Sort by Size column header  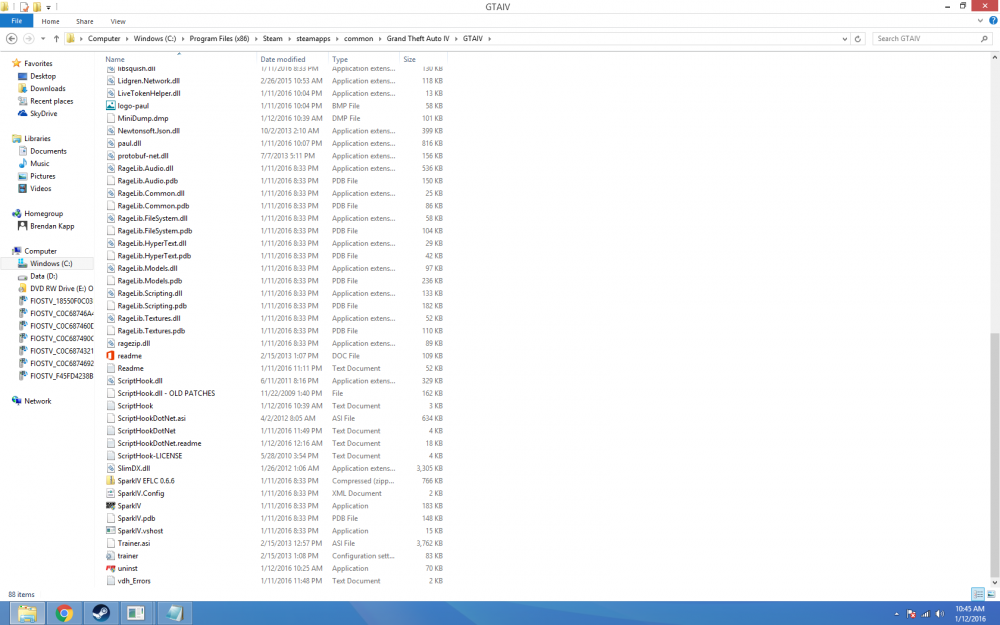tap(409, 59)
